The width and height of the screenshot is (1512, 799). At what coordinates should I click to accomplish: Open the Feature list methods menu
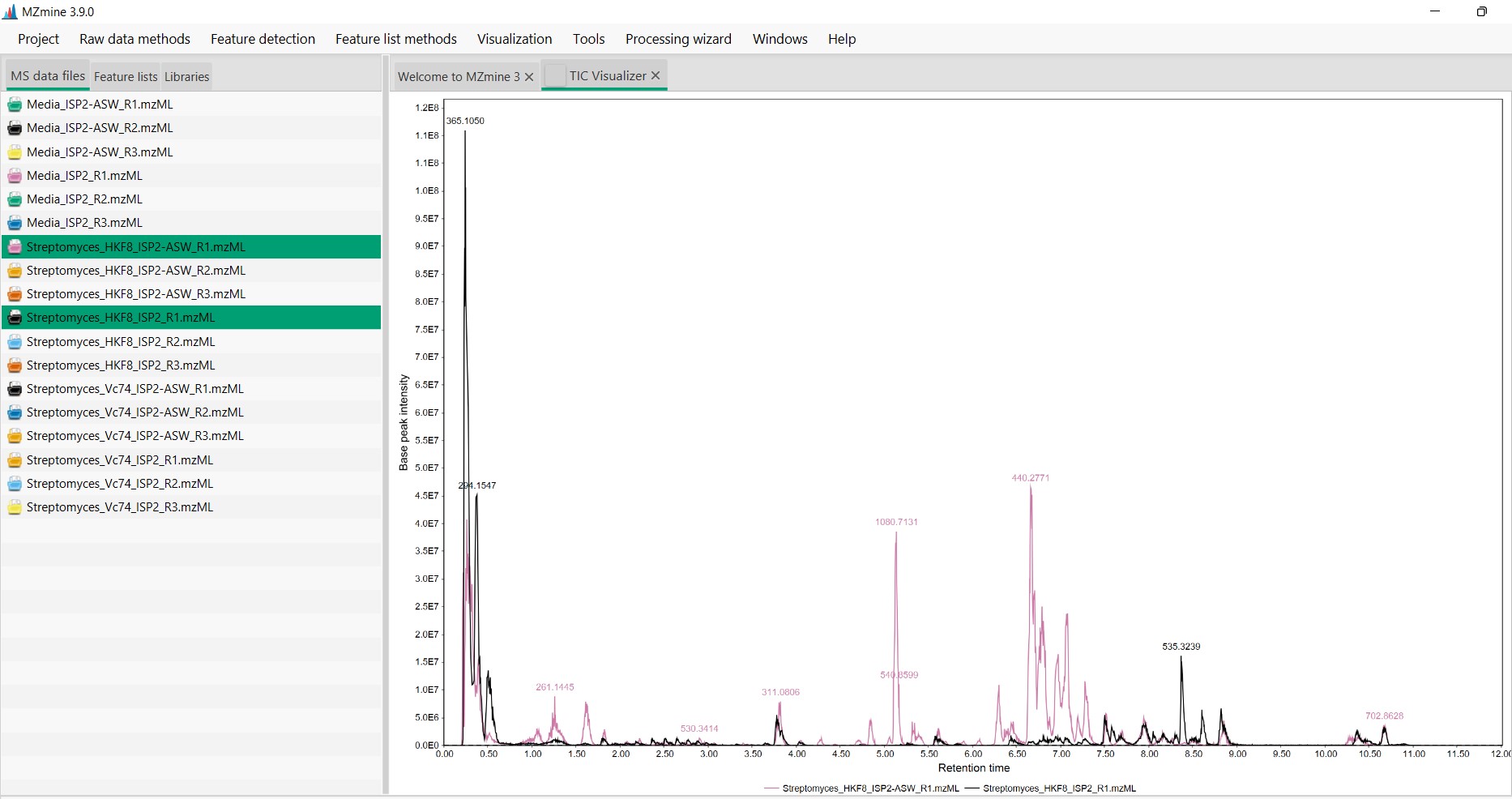[x=395, y=38]
